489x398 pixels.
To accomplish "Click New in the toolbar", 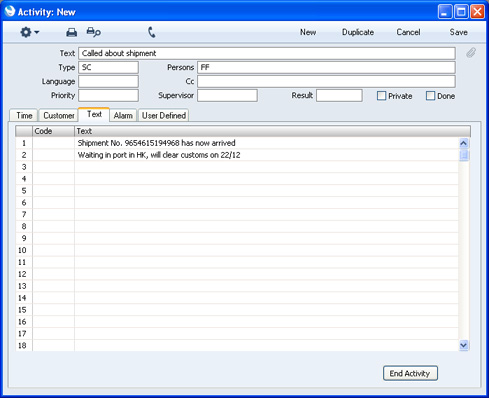I will pyautogui.click(x=308, y=32).
